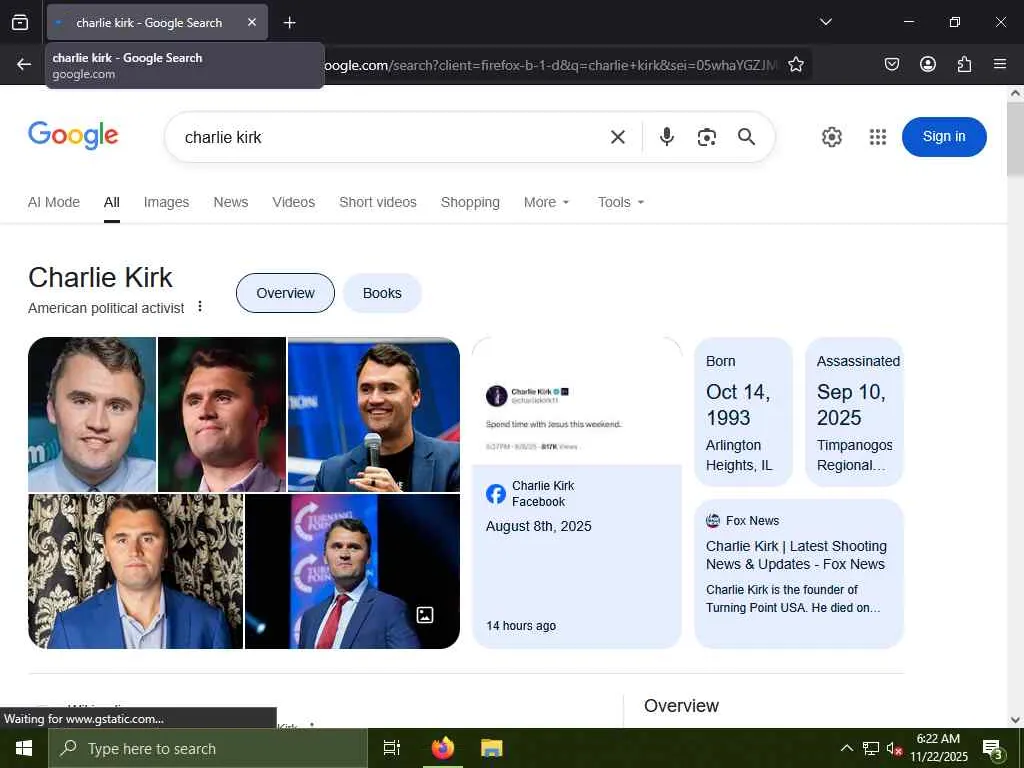
Task: Open Pocket save icon in toolbar
Action: 891,64
